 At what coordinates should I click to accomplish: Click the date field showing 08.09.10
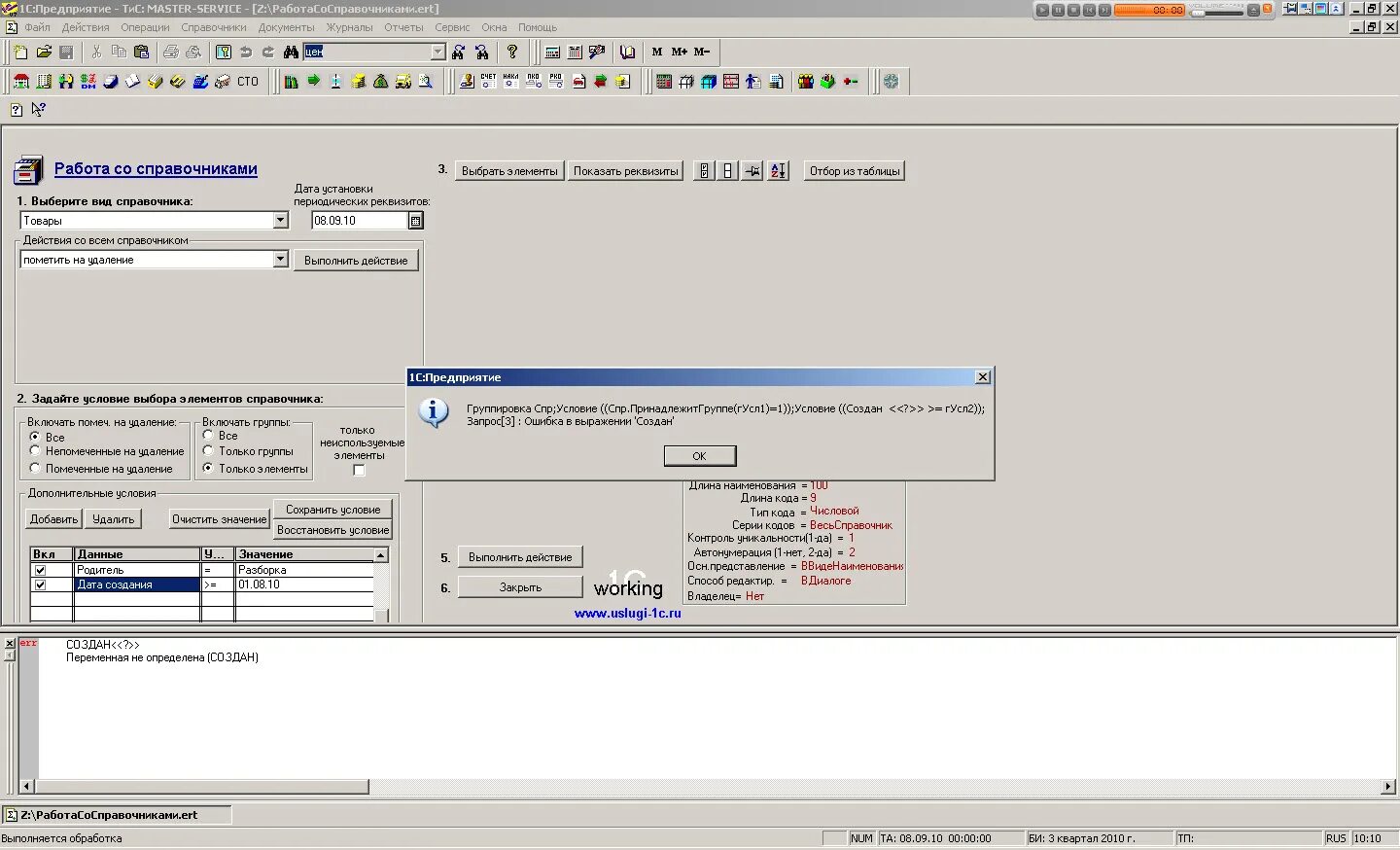(359, 221)
